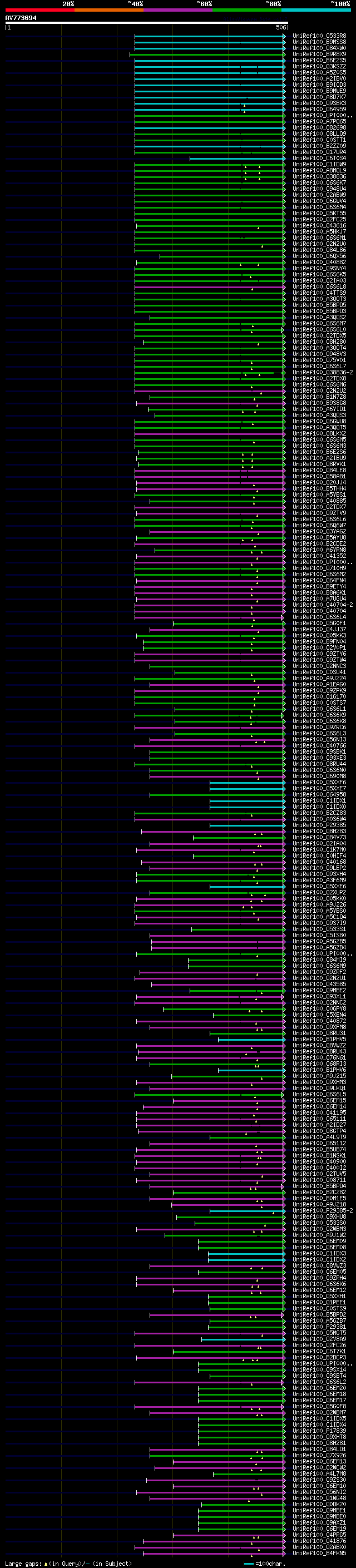Select the entry UniRef100_Q38836
The width and height of the screenshot is (356, 1568).
click(319, 176)
